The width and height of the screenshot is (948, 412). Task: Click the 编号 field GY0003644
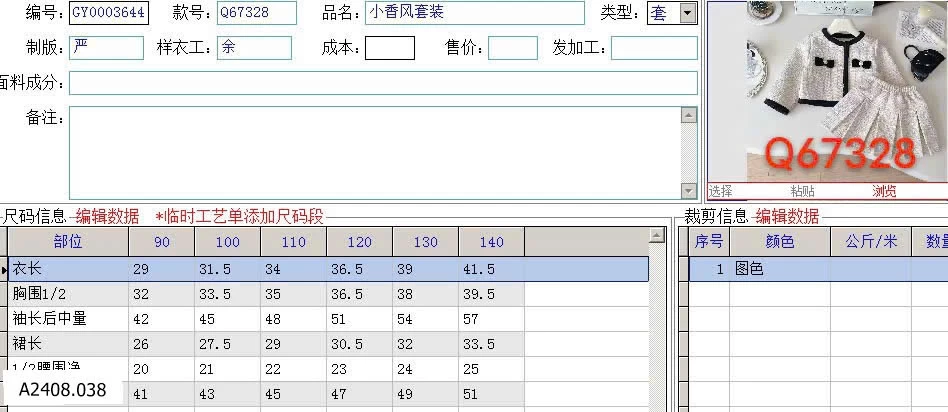pos(109,13)
